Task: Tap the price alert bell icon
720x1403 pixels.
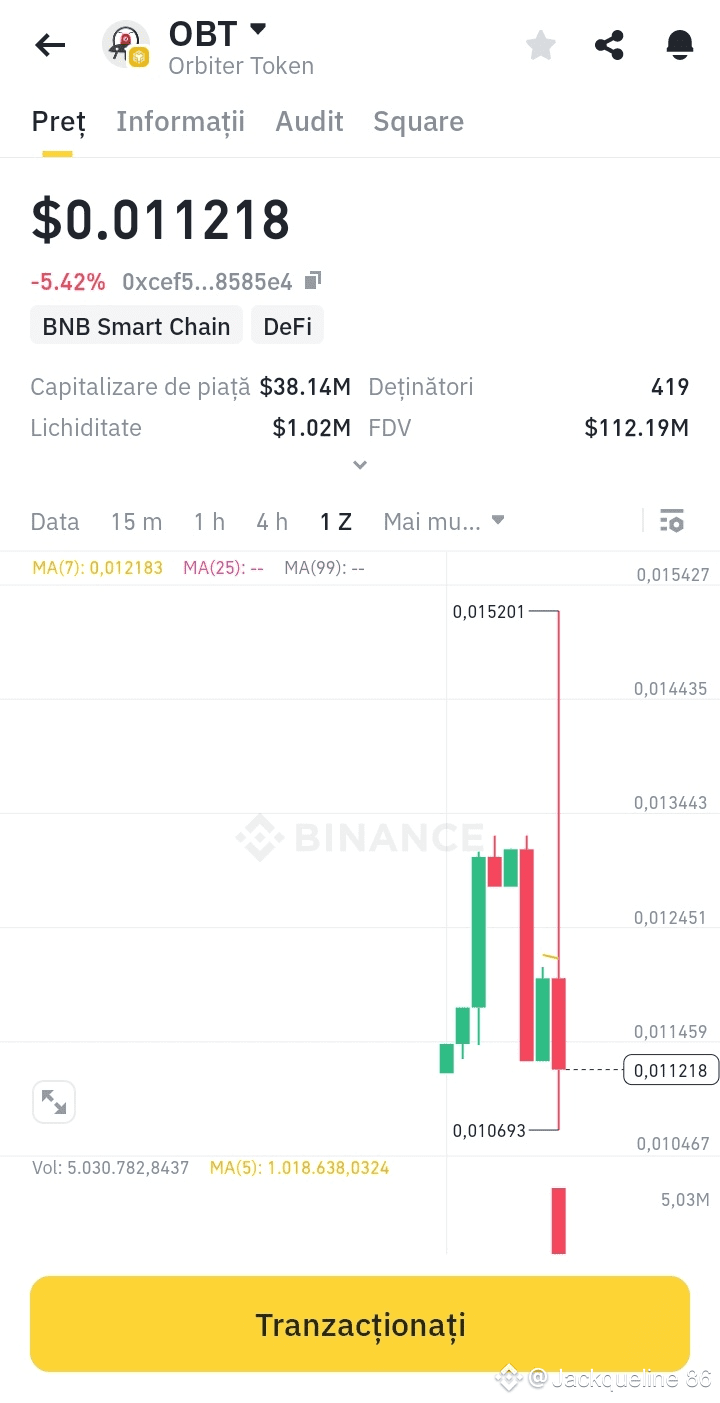Action: click(679, 45)
